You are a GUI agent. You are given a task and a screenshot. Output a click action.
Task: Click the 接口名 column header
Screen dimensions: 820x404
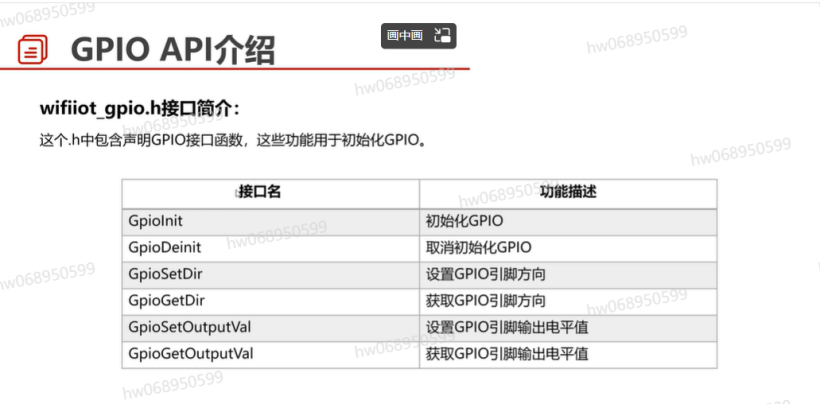pyautogui.click(x=259, y=192)
